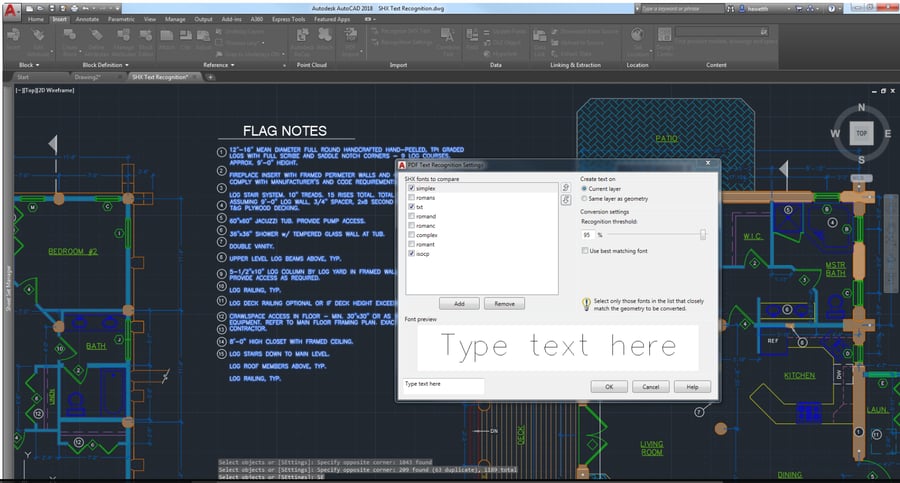Image resolution: width=900 pixels, height=483 pixels.
Task: Click the binoculars search icon in title bar
Action: tap(731, 9)
